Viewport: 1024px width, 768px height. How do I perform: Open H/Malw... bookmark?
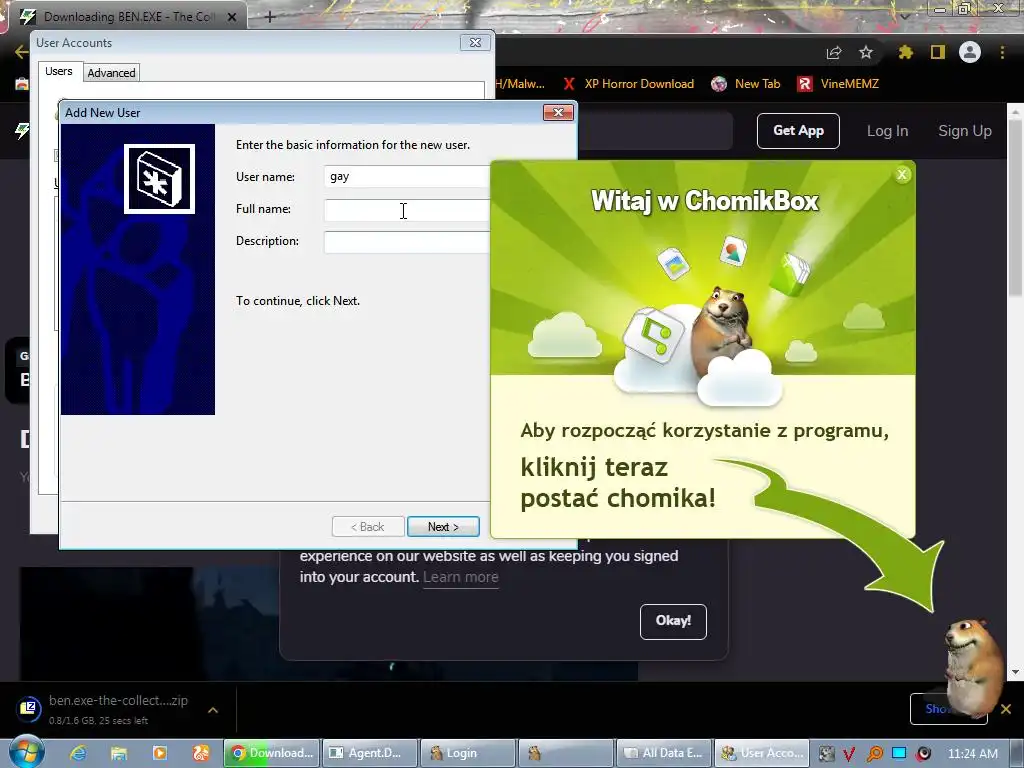click(x=520, y=84)
